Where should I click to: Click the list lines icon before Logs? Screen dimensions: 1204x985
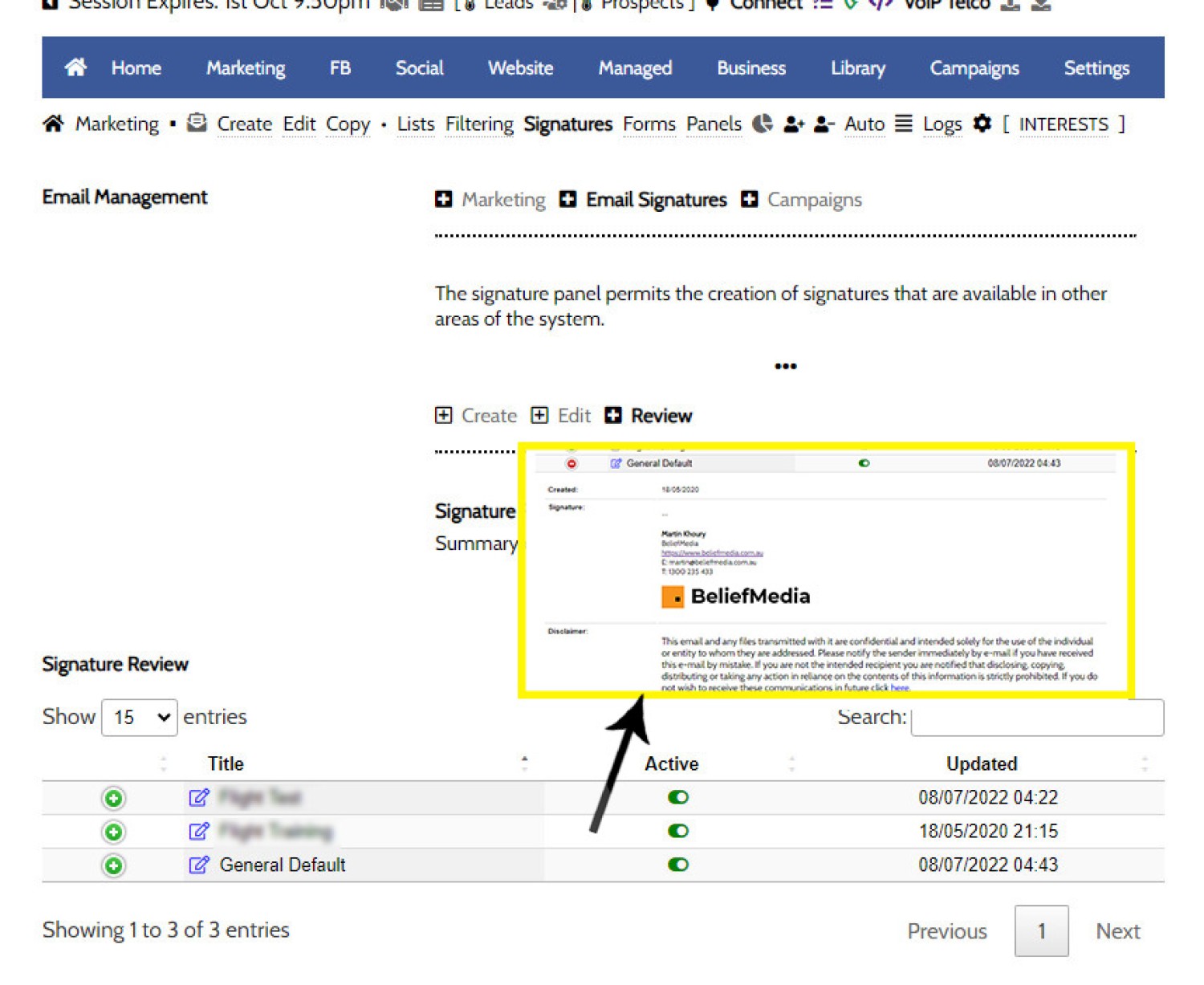tap(904, 124)
